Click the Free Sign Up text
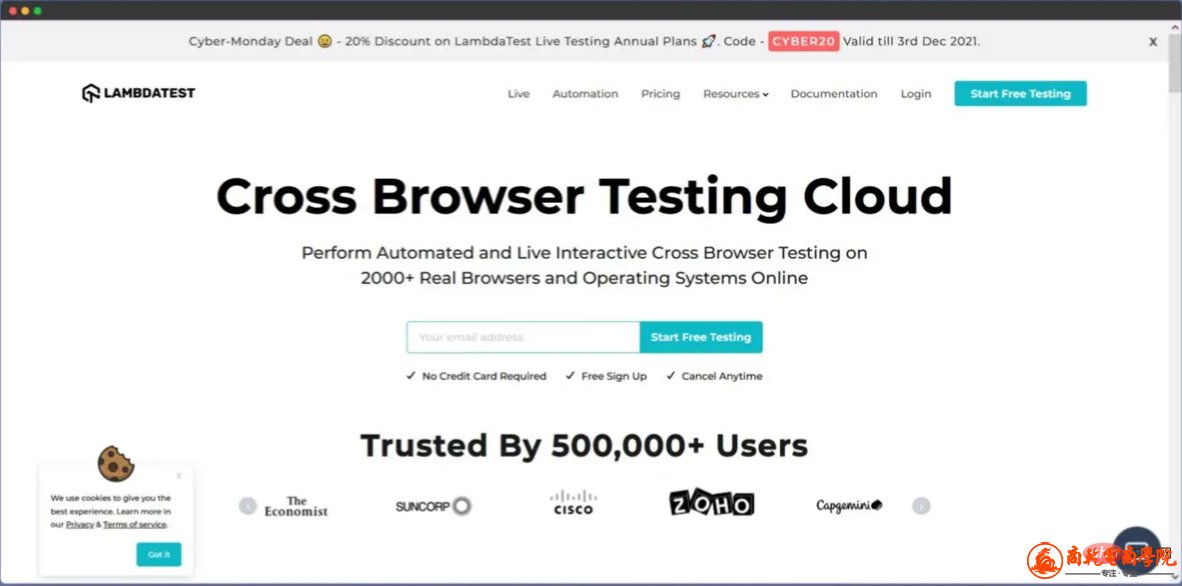The image size is (1182, 586). (614, 376)
